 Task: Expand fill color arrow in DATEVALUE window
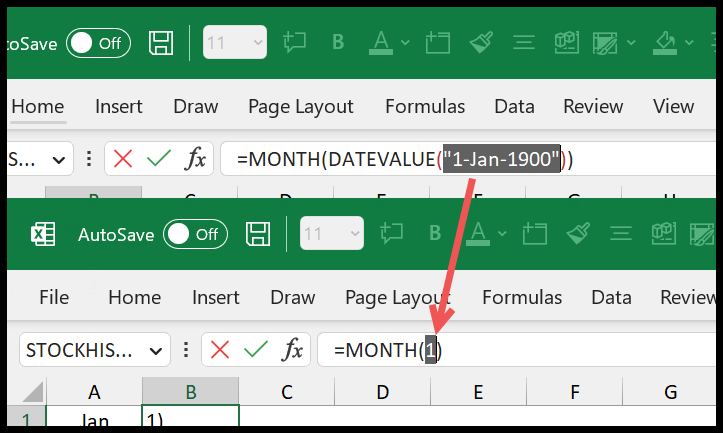pos(689,43)
